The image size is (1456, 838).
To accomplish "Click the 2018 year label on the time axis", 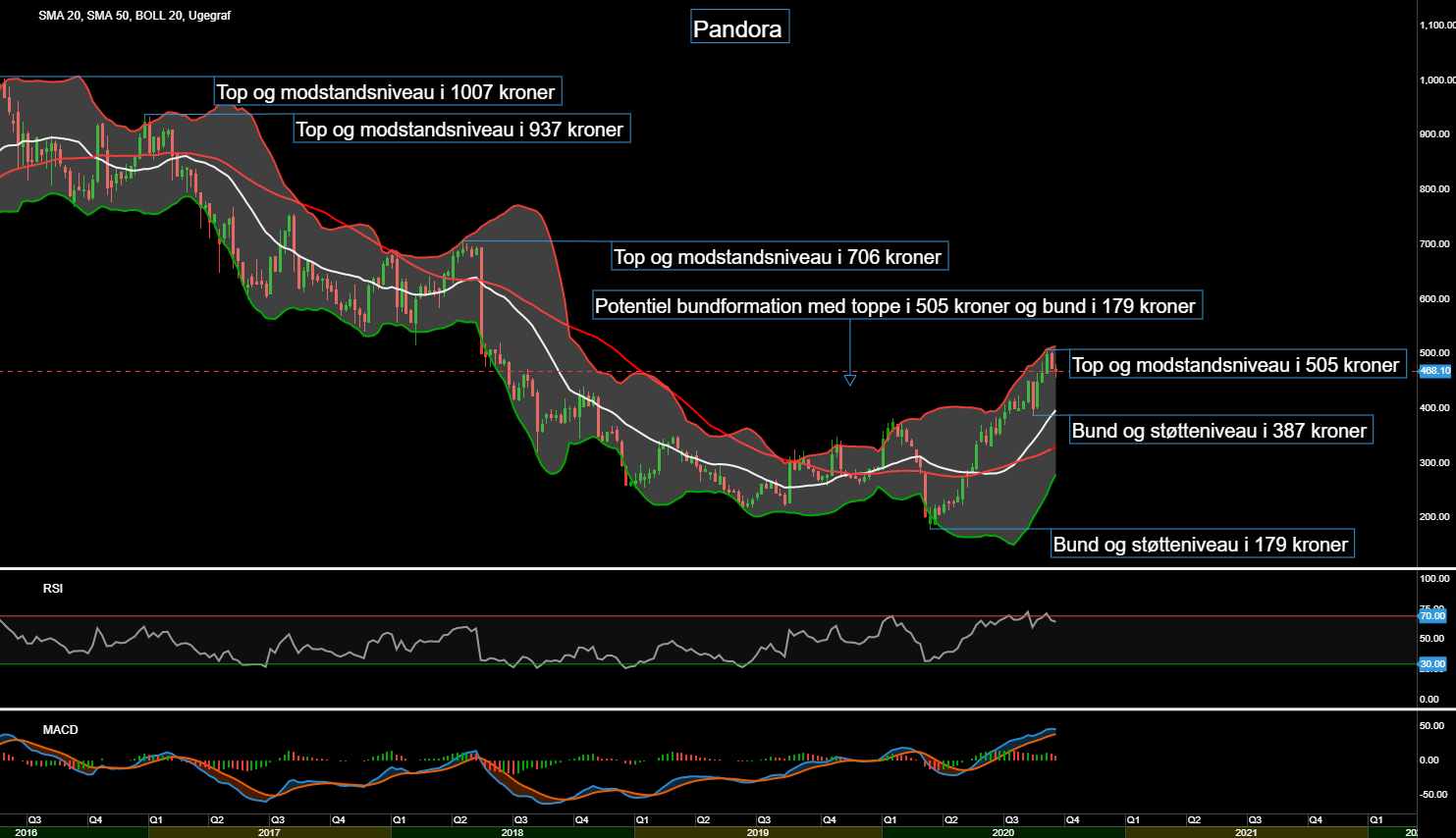I will coord(512,833).
